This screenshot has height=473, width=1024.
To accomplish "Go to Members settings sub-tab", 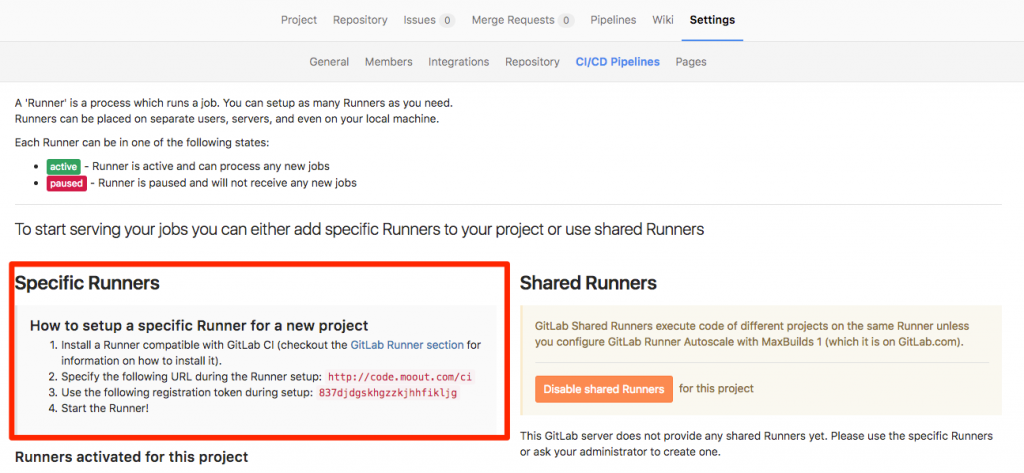I will point(388,62).
